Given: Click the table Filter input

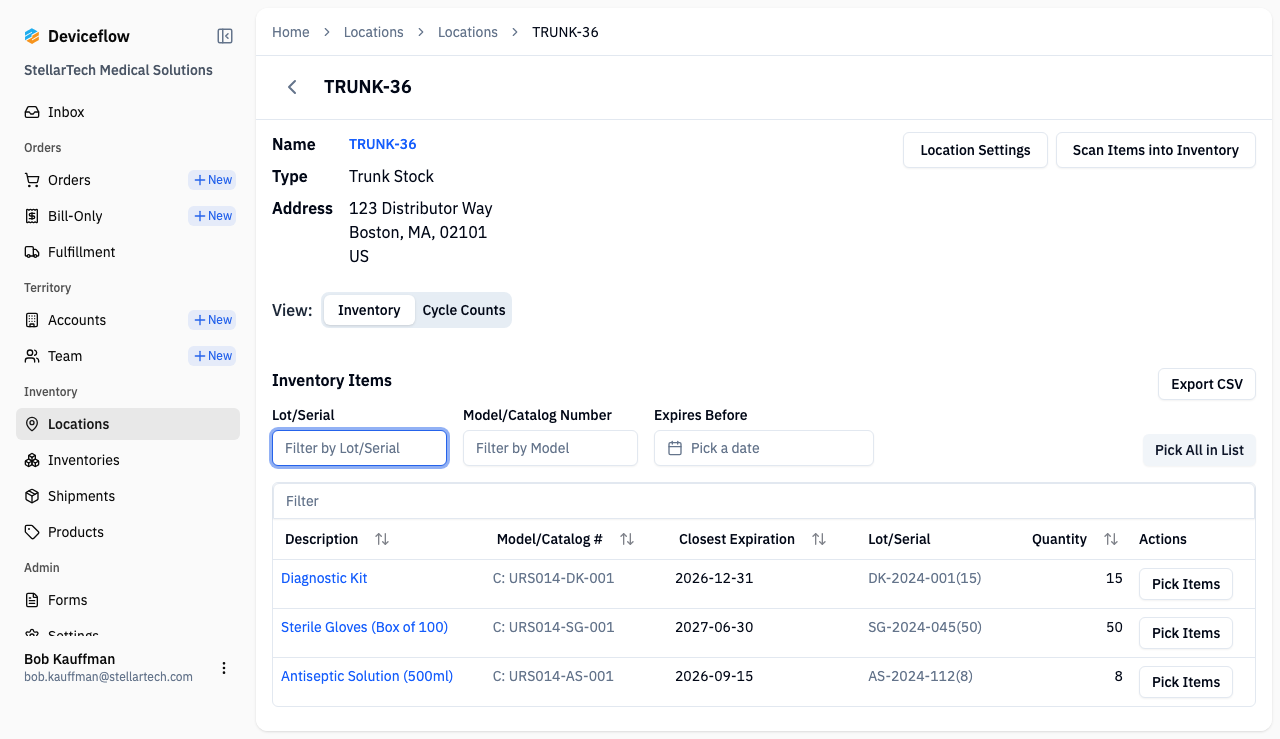Looking at the screenshot, I should click(764, 501).
